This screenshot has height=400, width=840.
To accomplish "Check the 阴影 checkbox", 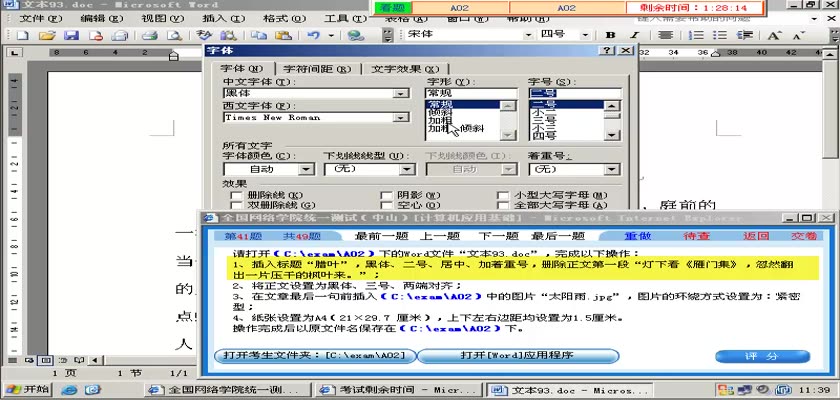I will click(x=385, y=195).
